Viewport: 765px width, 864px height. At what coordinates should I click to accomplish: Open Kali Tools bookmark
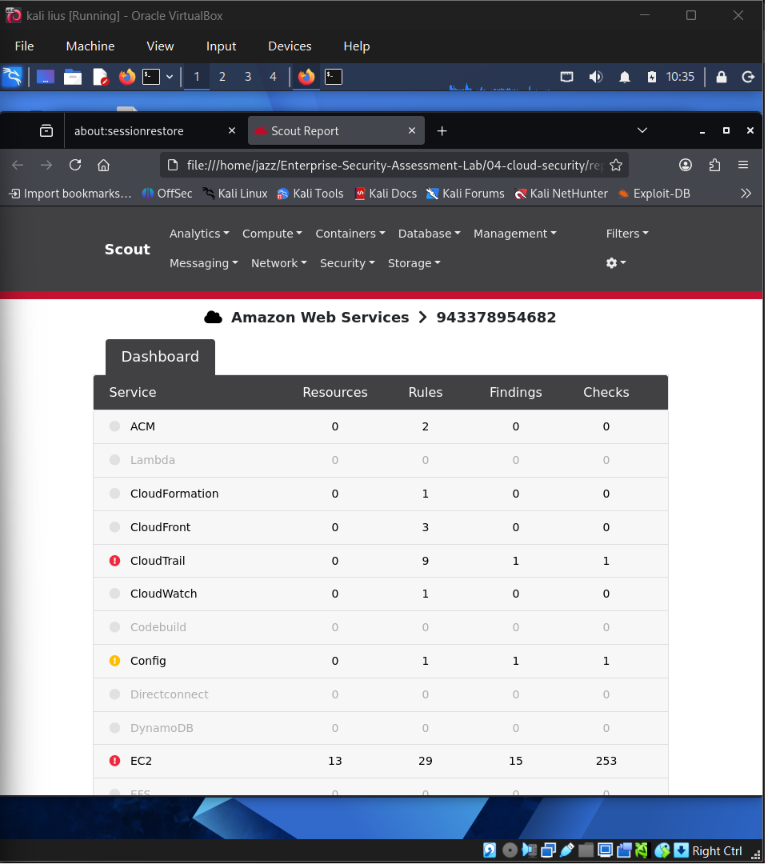pyautogui.click(x=310, y=193)
